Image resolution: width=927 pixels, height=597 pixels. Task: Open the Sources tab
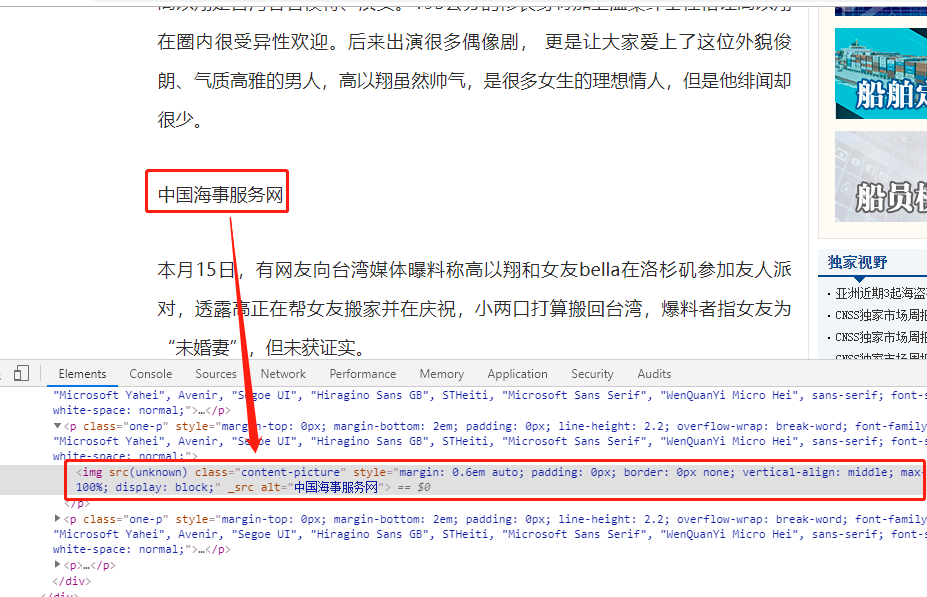click(216, 374)
